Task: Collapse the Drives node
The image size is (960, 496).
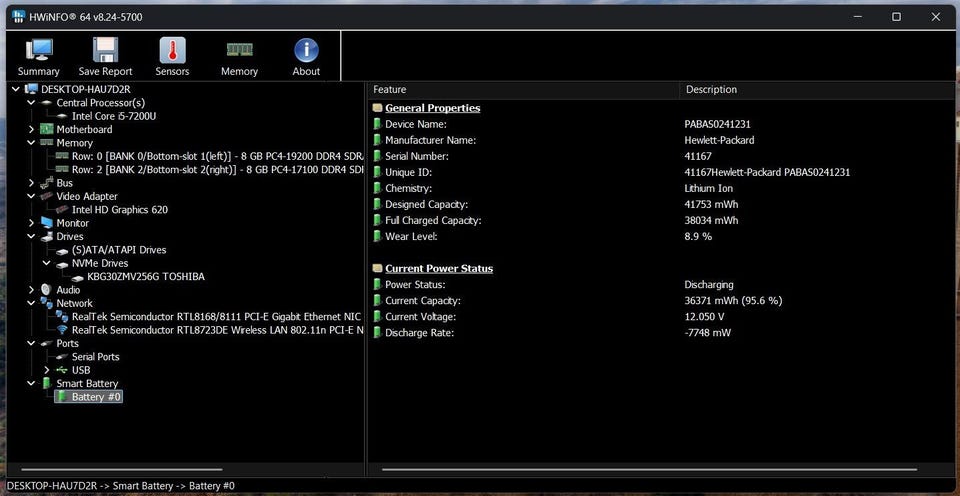Action: 31,236
